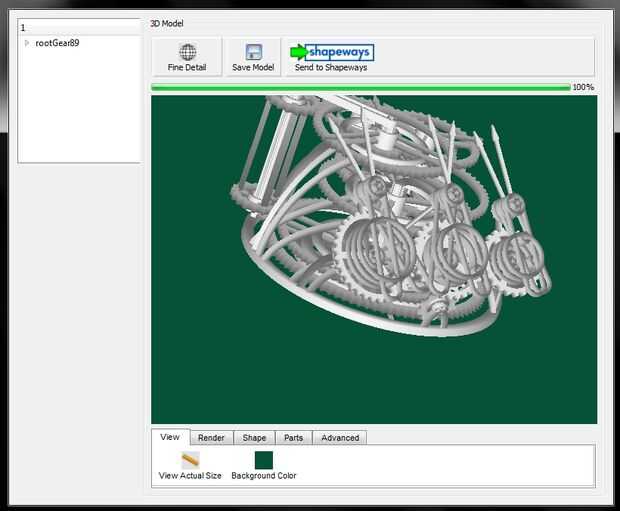Click the View Actual Size label
This screenshot has height=511, width=620.
pos(190,475)
